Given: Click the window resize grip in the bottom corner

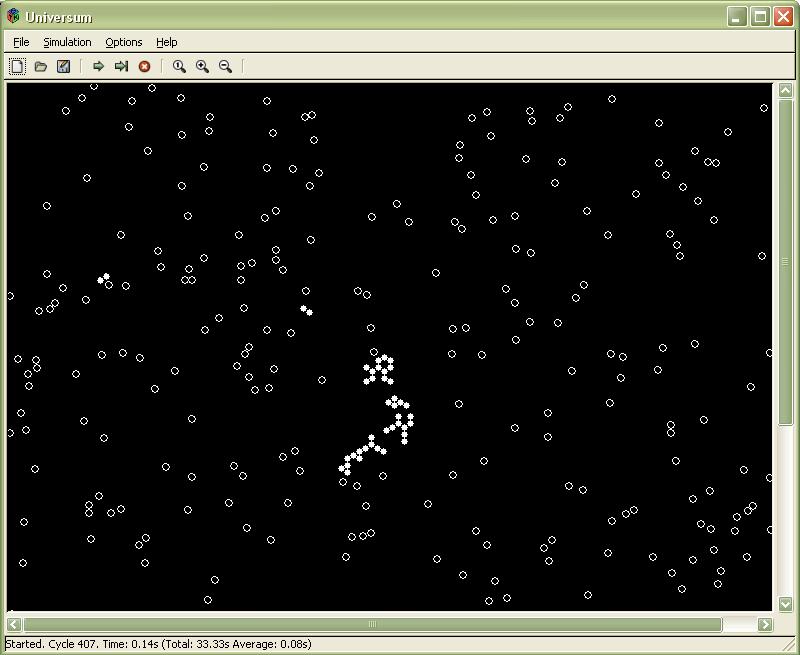Looking at the screenshot, I should coord(789,645).
